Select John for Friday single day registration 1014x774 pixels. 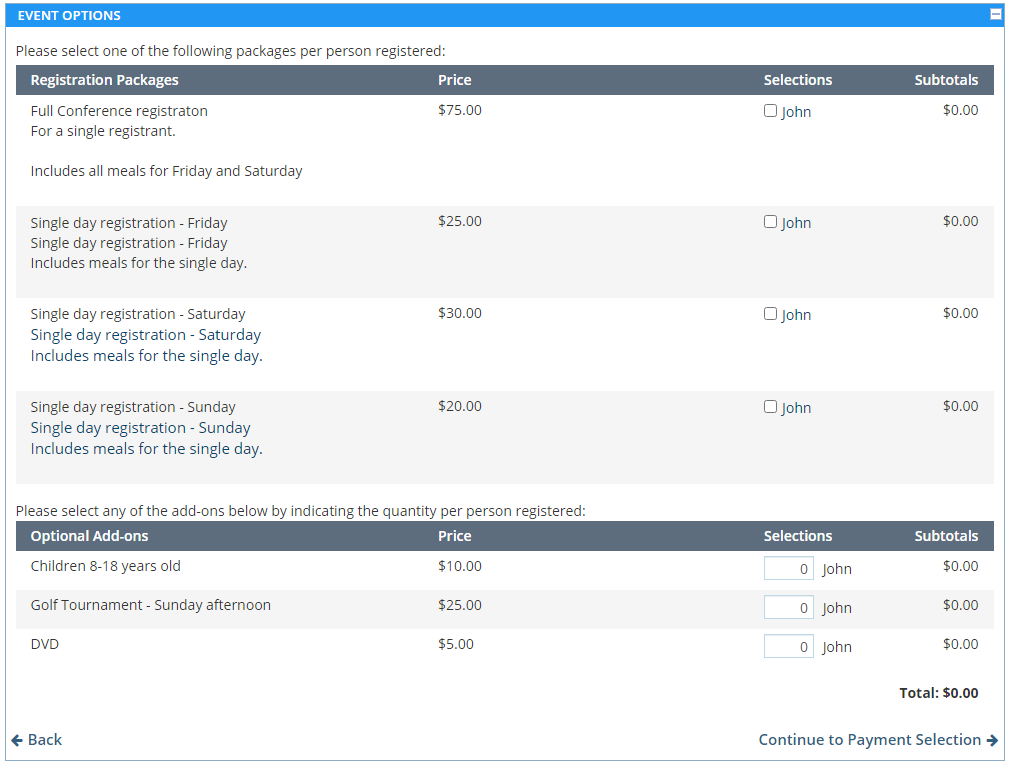coord(770,222)
